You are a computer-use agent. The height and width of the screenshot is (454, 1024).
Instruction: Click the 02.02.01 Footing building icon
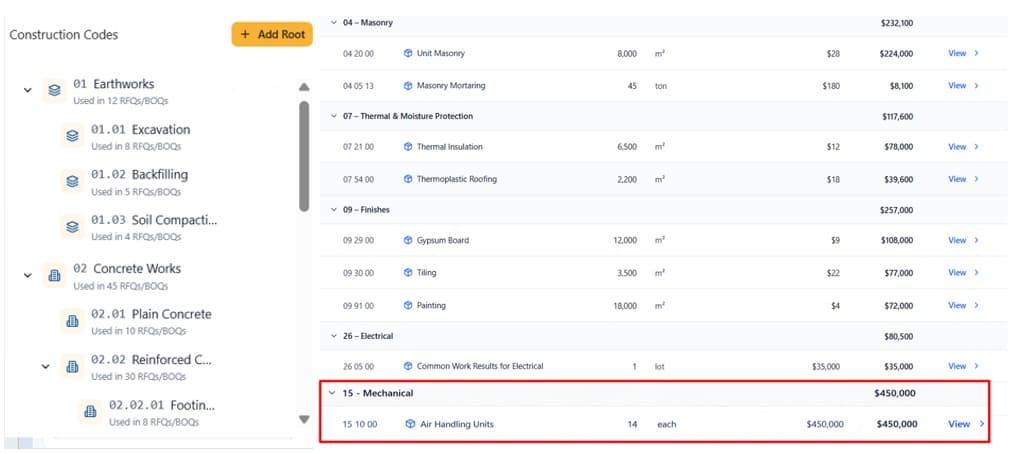pos(90,412)
